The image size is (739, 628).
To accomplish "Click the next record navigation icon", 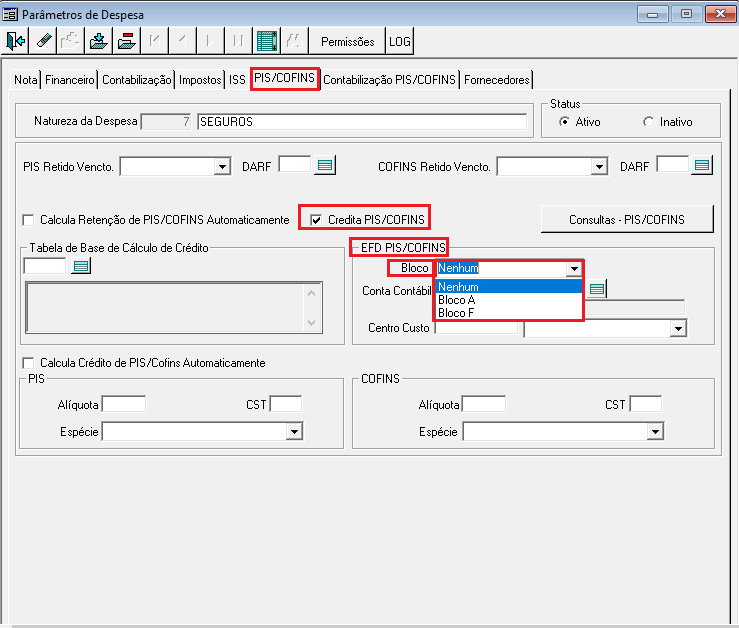I will 210,41.
